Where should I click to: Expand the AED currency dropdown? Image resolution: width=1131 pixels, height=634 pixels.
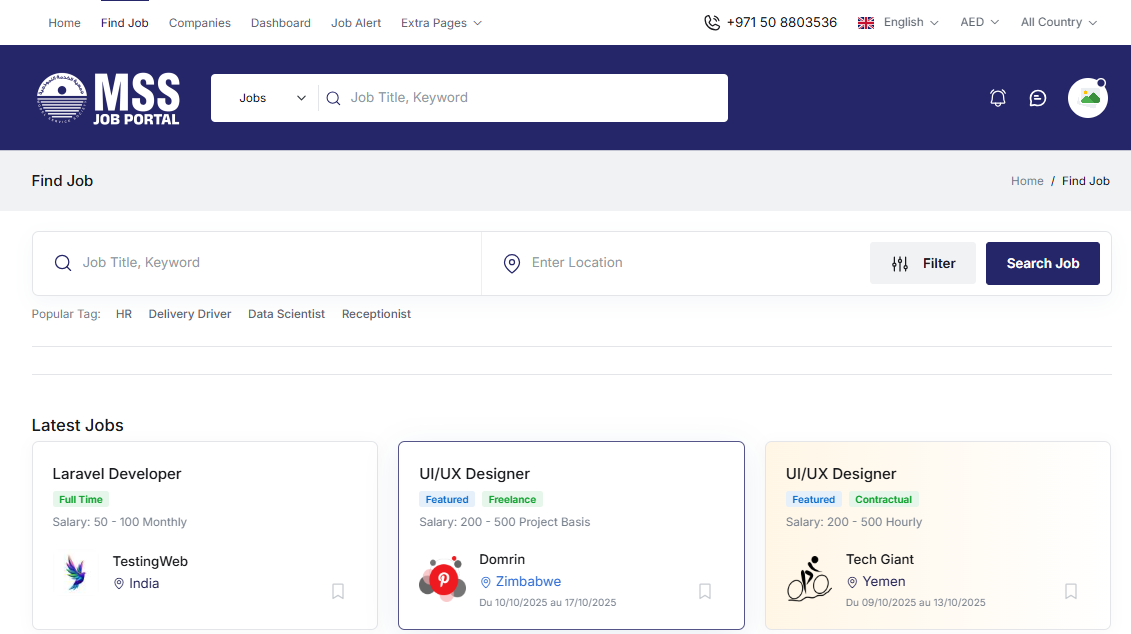979,22
